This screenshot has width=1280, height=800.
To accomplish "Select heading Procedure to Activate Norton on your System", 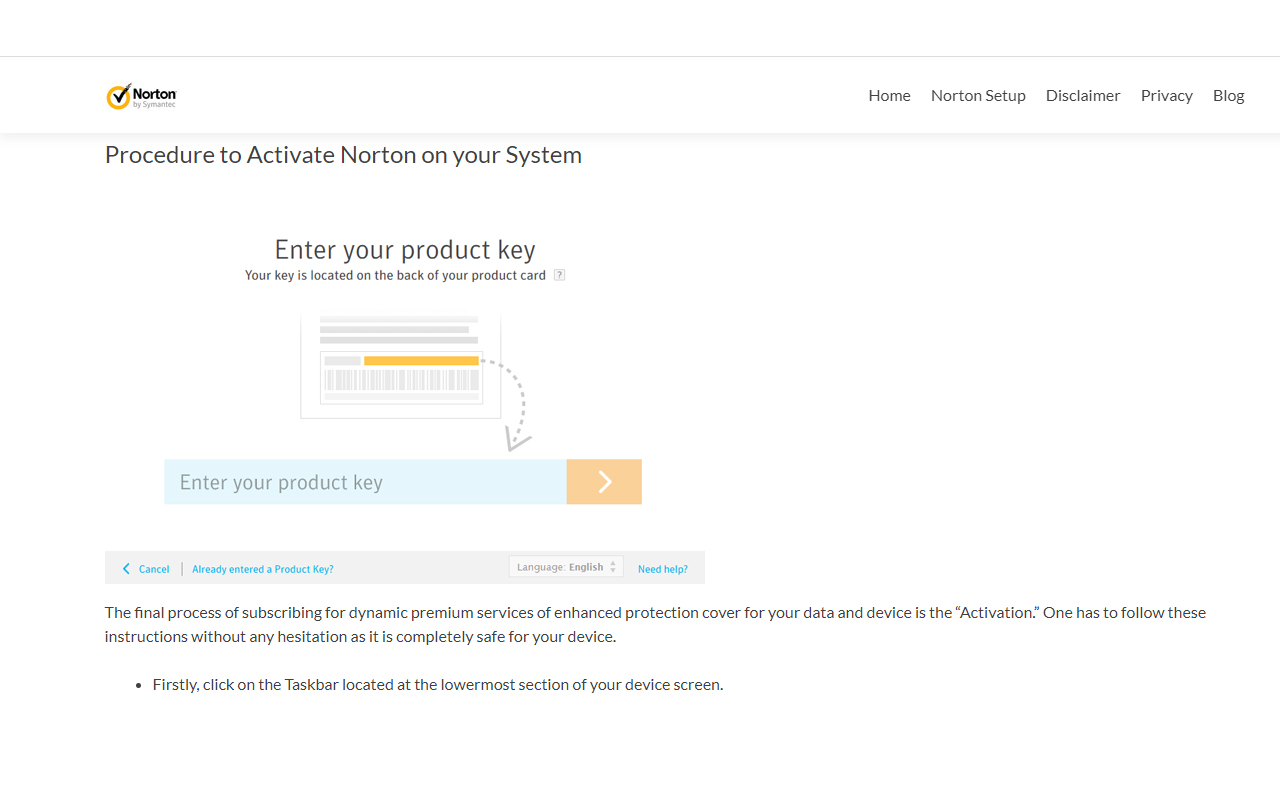I will (343, 155).
